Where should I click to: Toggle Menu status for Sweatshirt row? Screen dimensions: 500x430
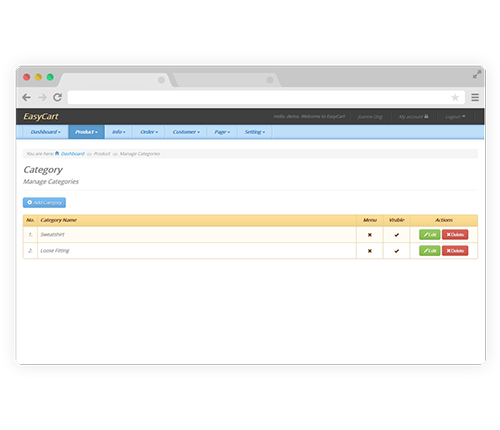[x=370, y=235]
